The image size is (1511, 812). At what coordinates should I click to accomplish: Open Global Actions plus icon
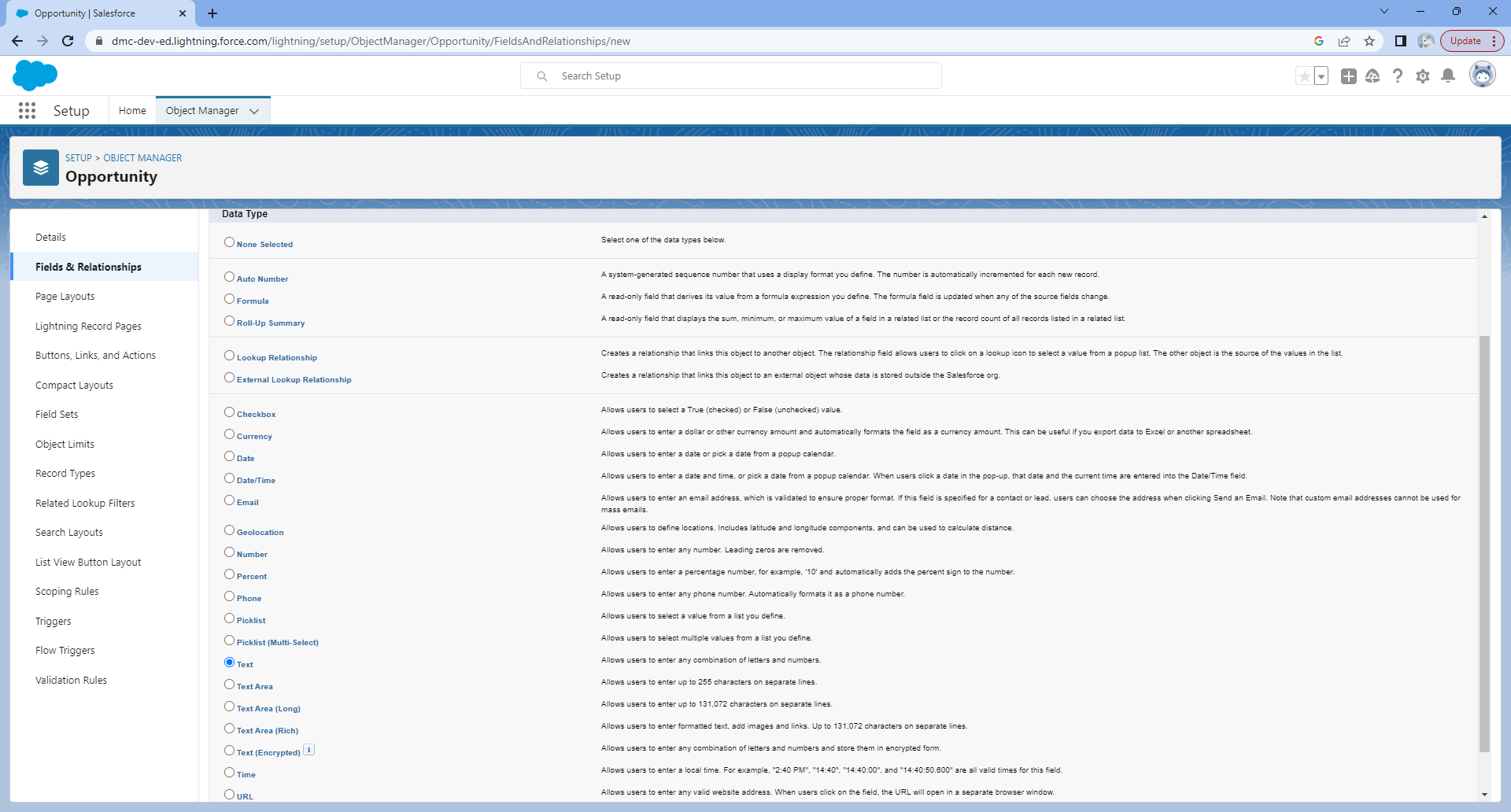[x=1348, y=76]
